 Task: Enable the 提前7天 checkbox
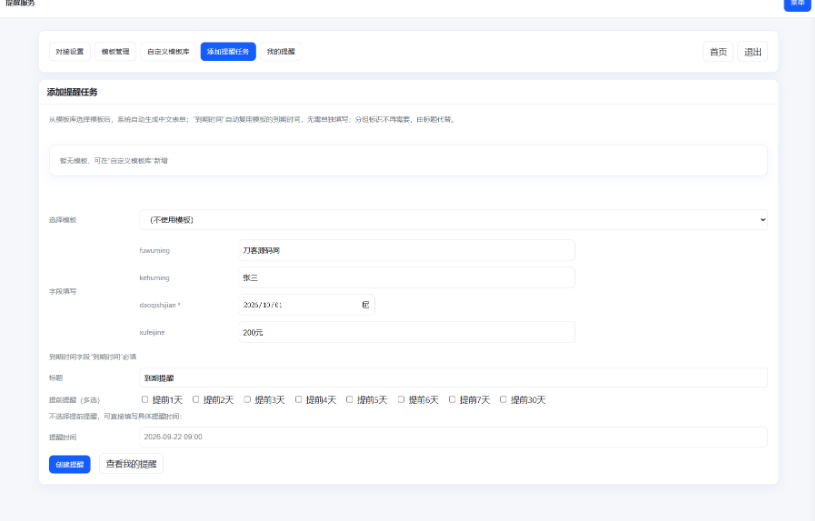tap(452, 399)
